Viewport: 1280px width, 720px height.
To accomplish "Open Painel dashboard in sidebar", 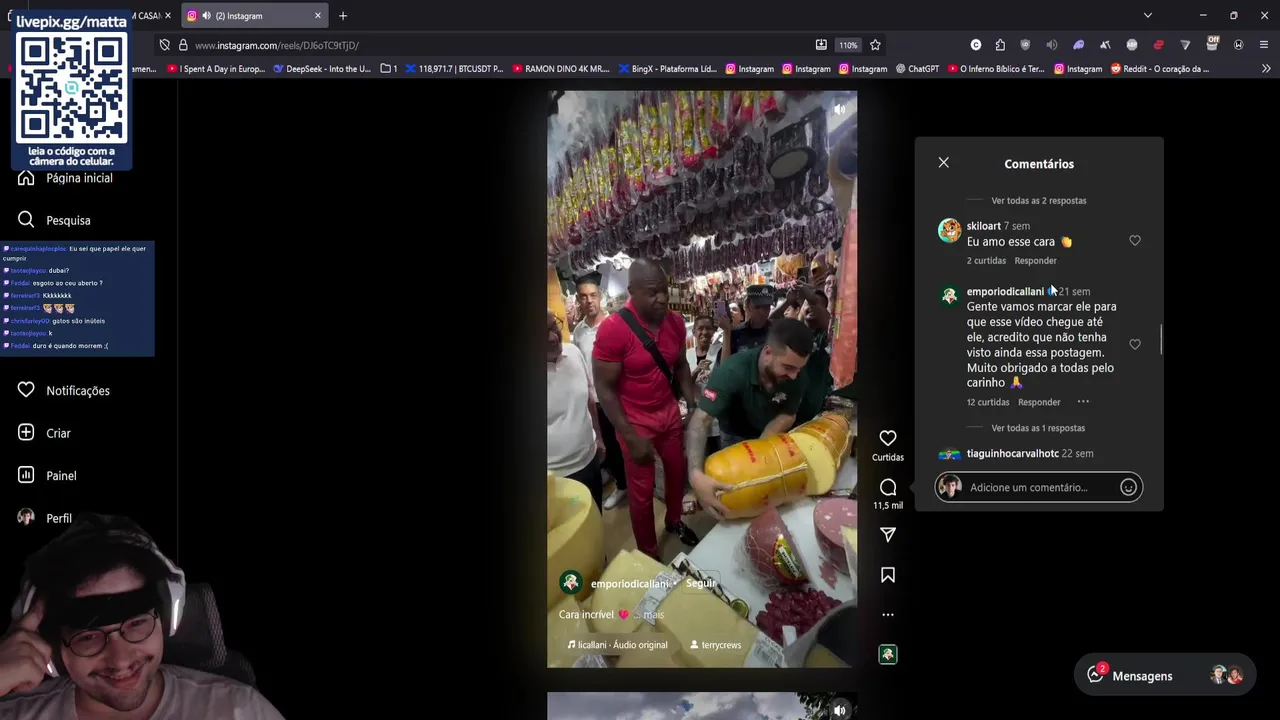I will 47,476.
